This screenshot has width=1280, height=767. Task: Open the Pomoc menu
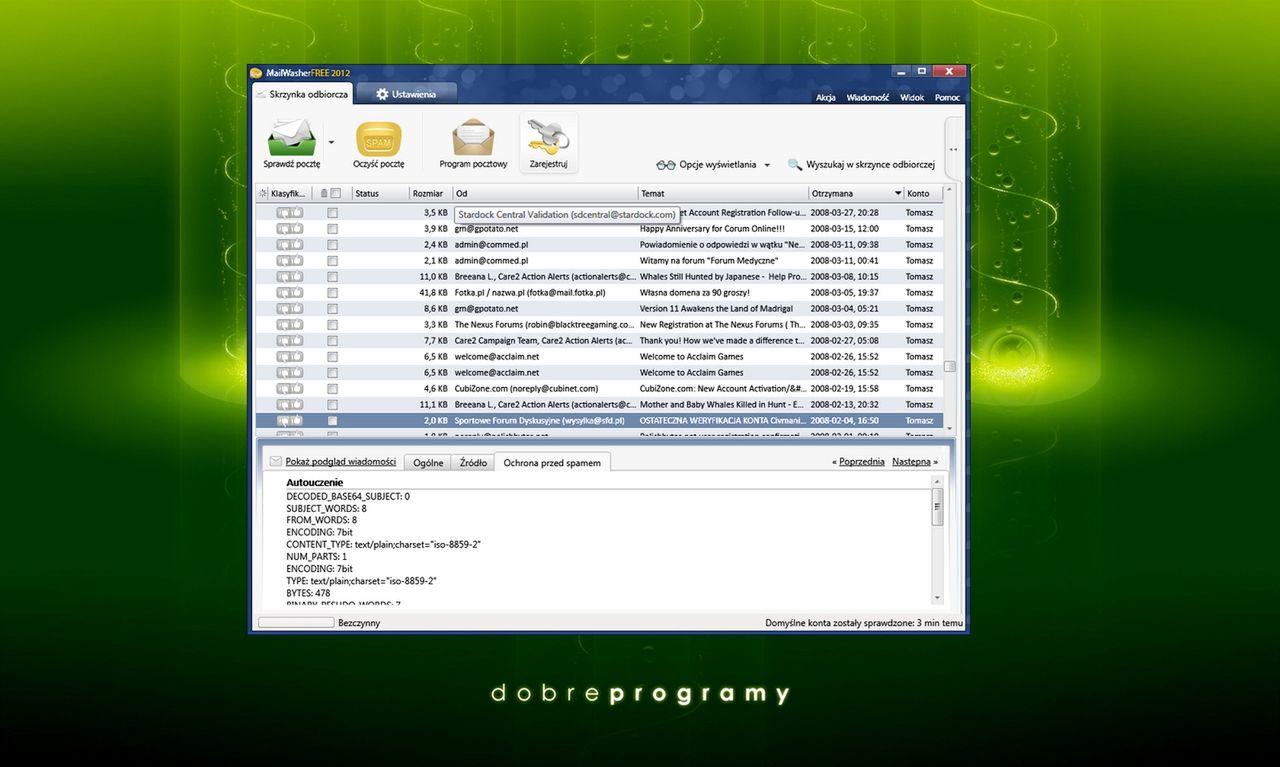[x=947, y=98]
